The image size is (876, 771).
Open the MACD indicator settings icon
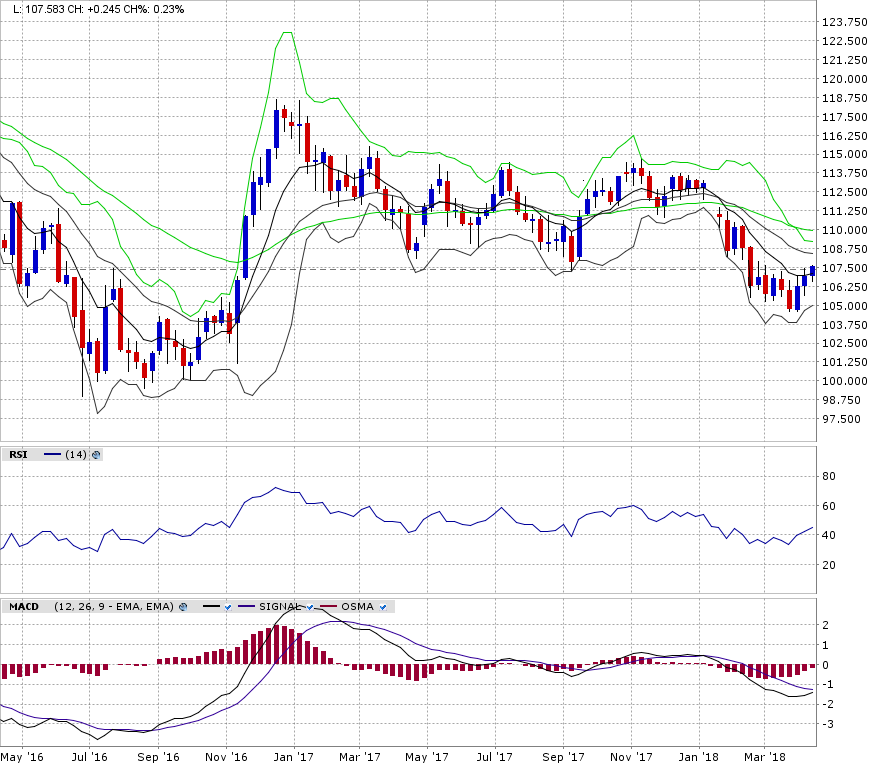[183, 607]
